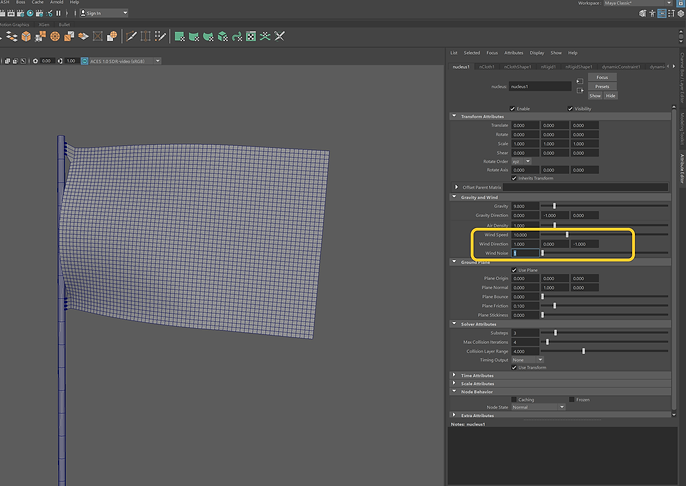Screen dimensions: 686x486
Task: Expand the Time Attributes section
Action: (454, 375)
